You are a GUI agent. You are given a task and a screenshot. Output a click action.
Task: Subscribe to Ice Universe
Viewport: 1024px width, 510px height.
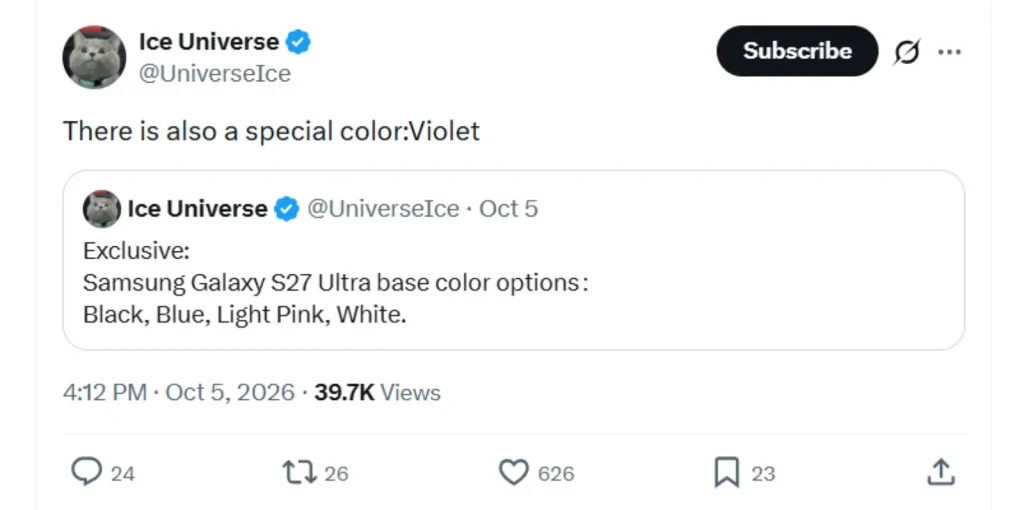point(797,51)
